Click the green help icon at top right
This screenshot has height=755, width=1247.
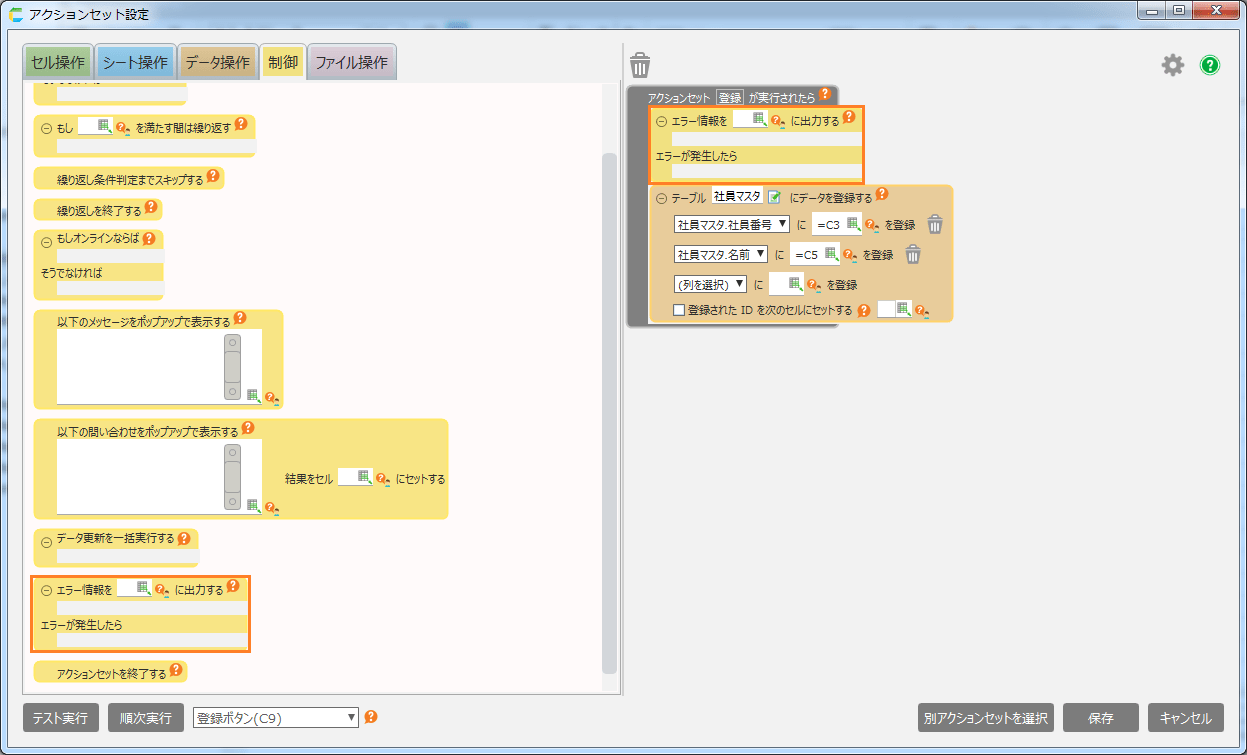point(1210,66)
